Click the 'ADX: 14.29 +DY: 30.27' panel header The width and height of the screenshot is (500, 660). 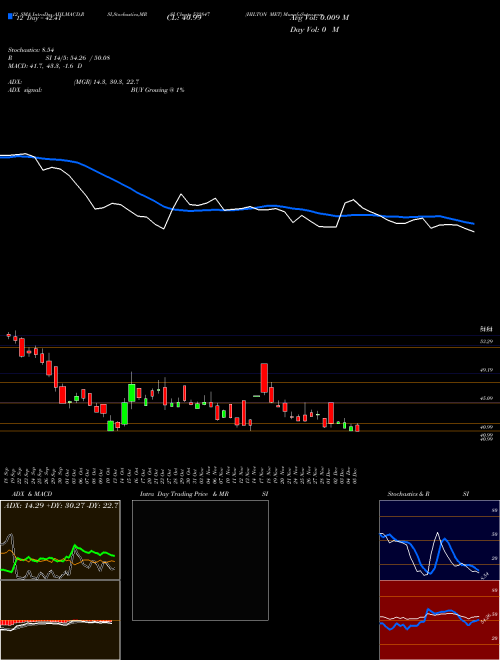point(60,505)
